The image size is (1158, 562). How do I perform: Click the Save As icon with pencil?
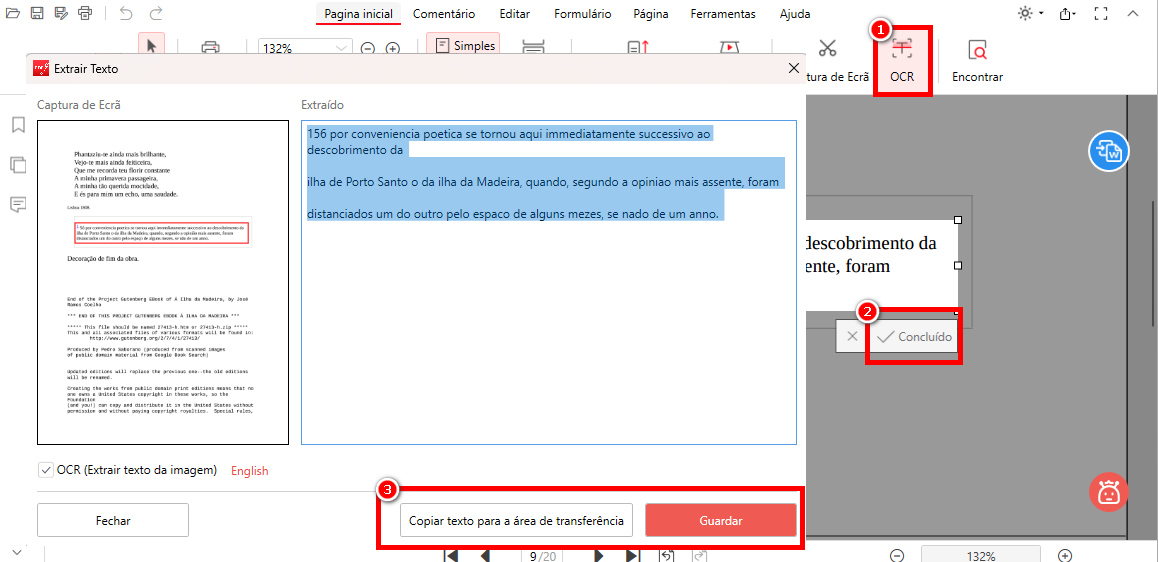click(x=61, y=13)
